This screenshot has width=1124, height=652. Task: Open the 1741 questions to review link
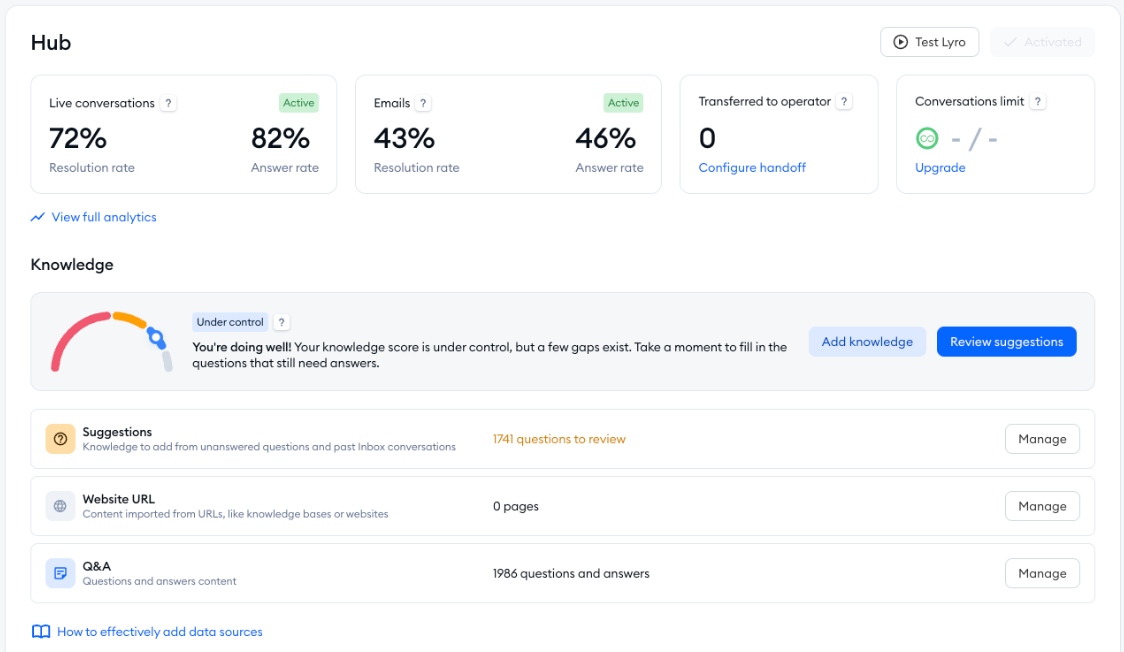tap(559, 438)
